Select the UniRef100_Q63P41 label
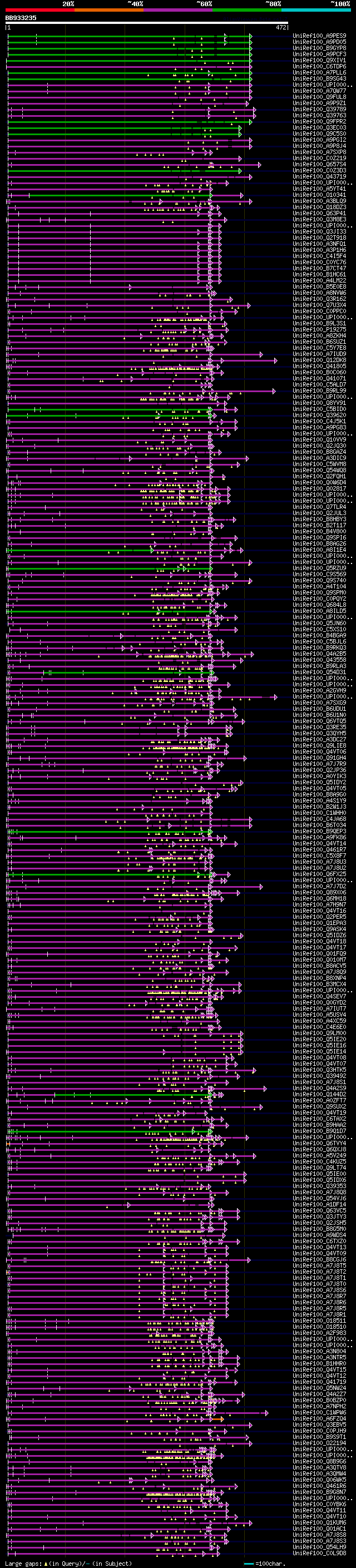The height and width of the screenshot is (1568, 356). coord(319,213)
